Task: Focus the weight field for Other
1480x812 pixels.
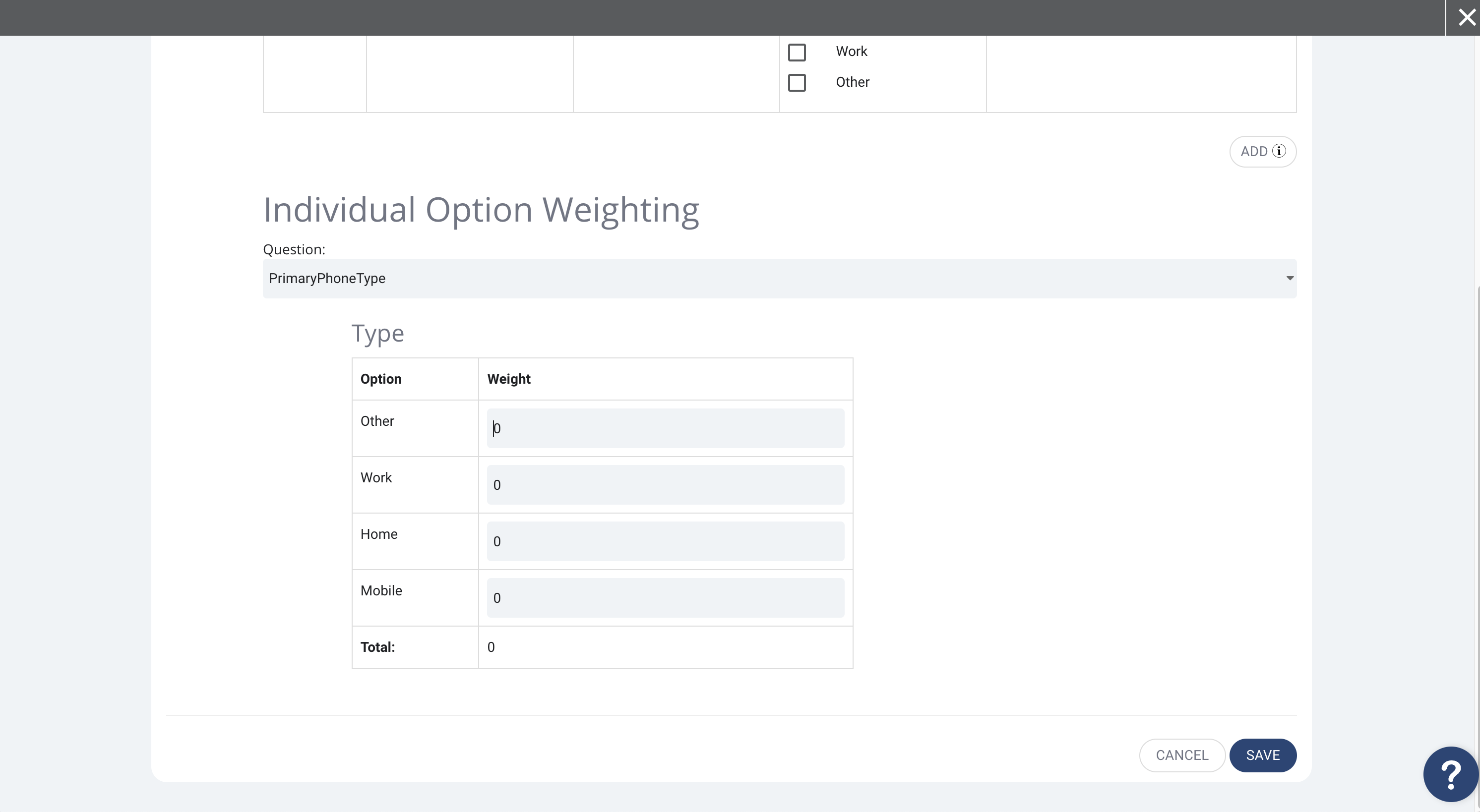Action: pyautogui.click(x=665, y=428)
